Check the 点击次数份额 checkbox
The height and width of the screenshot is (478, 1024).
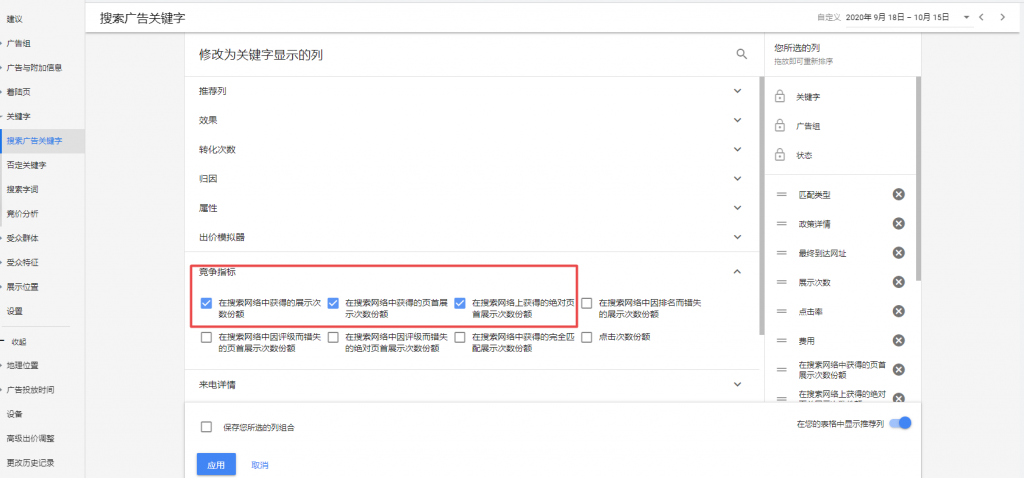point(586,337)
